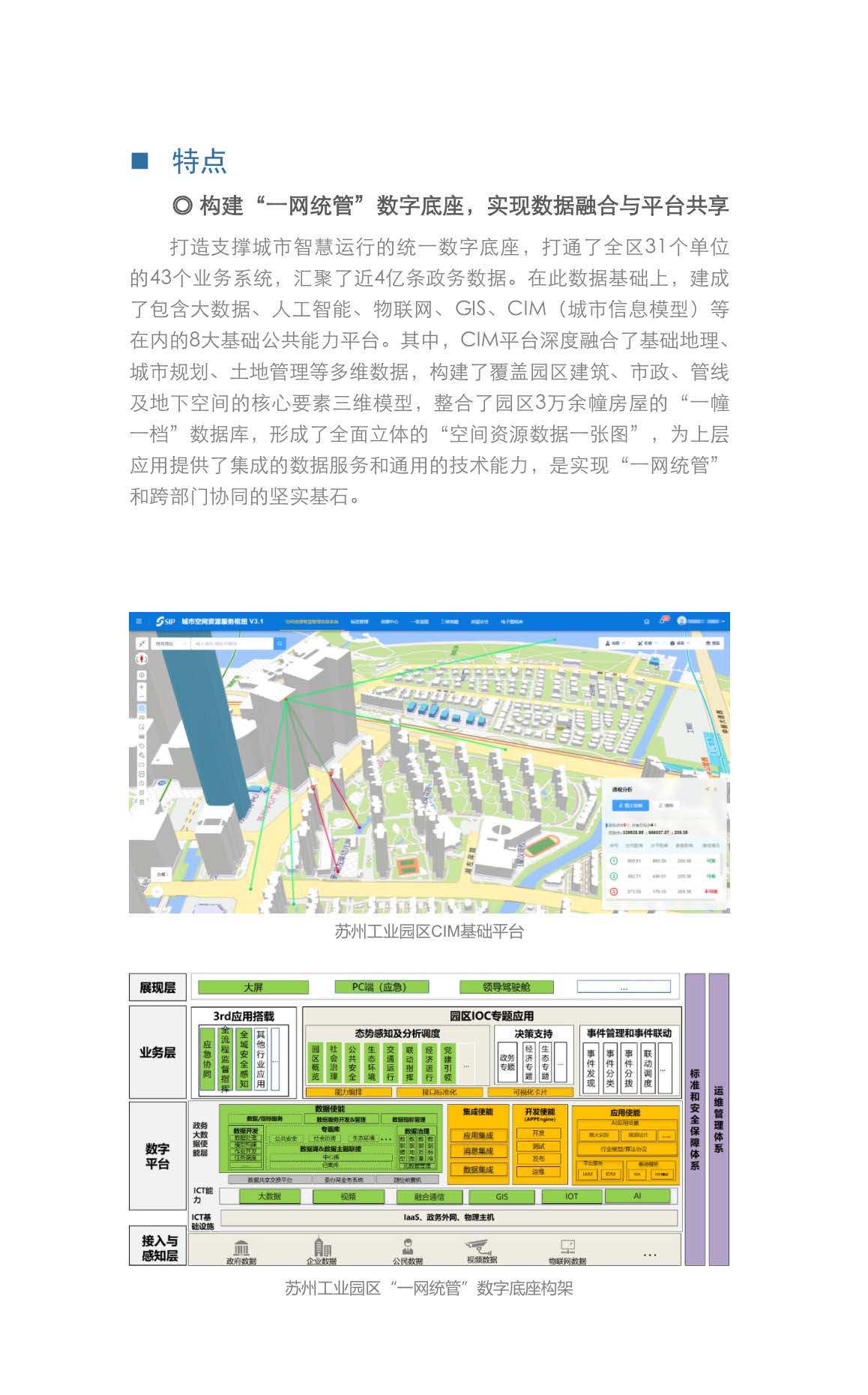The image size is (868, 1395).
Task: Click the compass icon on the map toolbar
Action: (142, 658)
